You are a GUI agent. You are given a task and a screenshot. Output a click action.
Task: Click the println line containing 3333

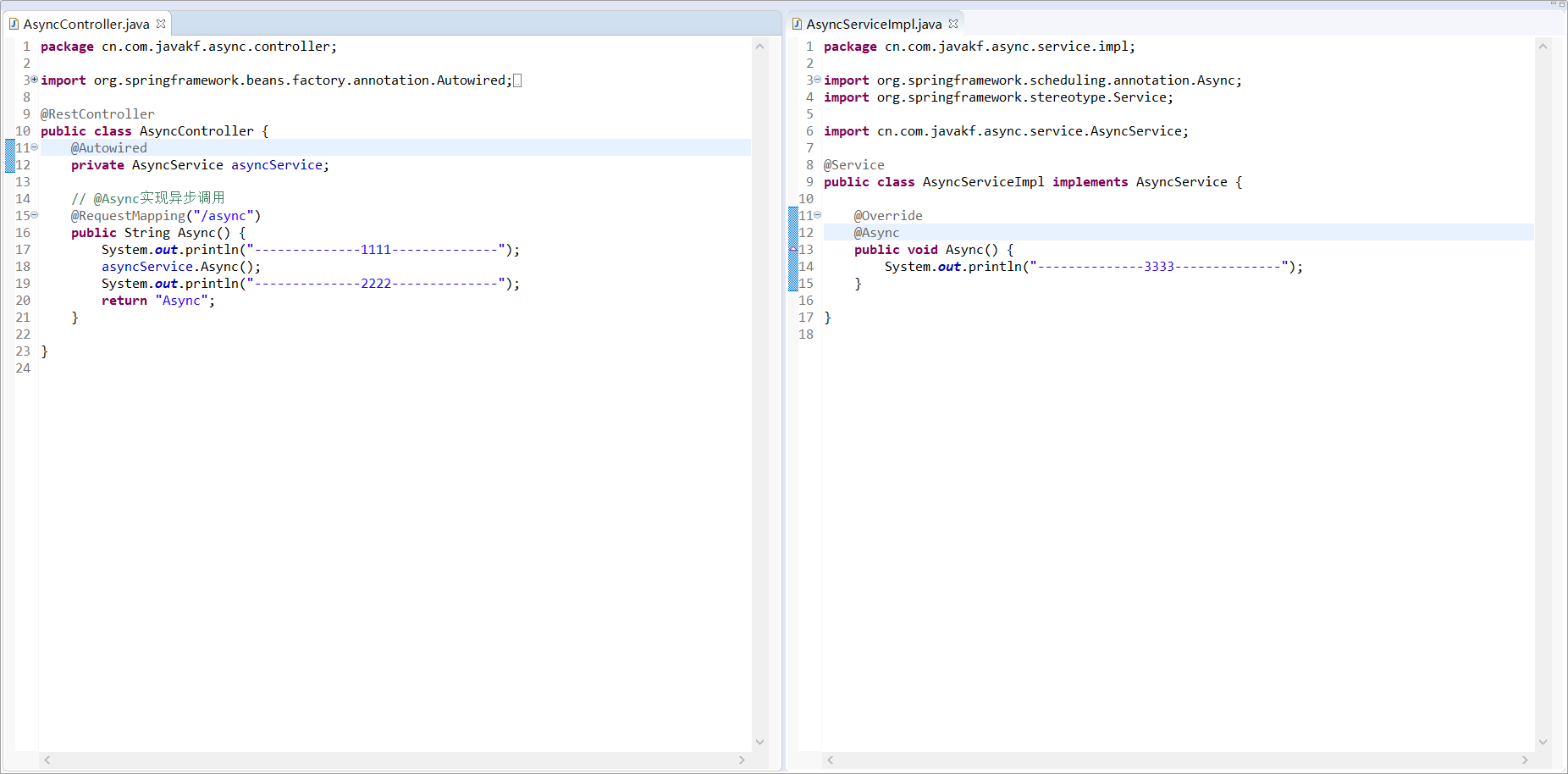(x=1094, y=267)
